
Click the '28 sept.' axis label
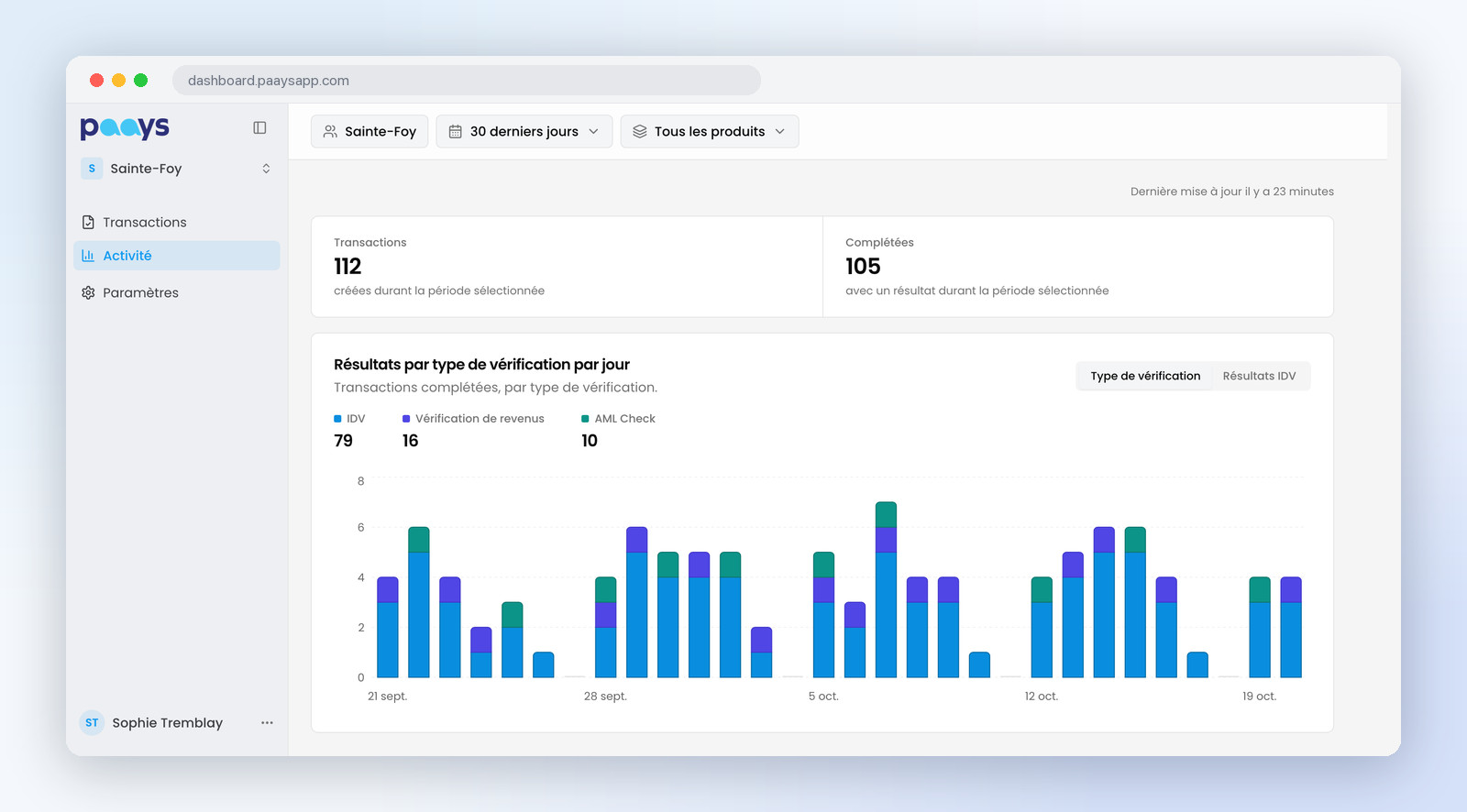[x=605, y=697]
